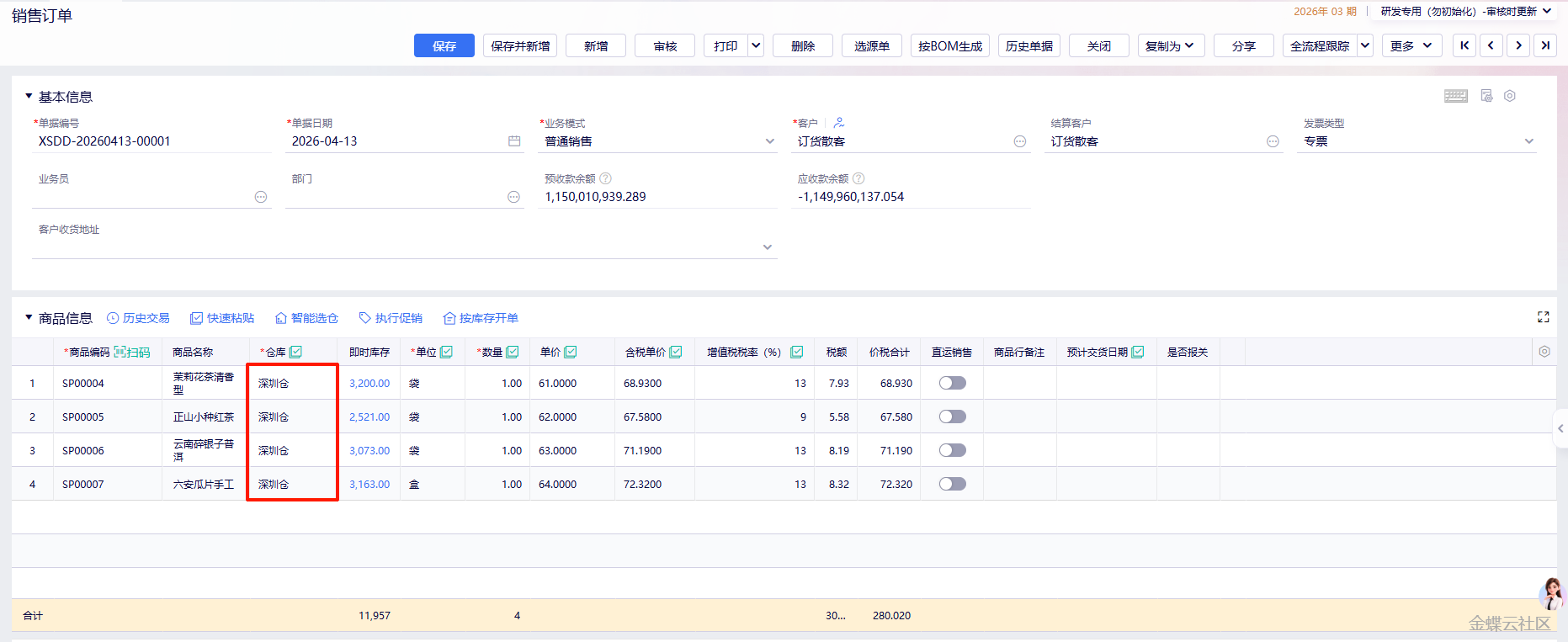Click the 单据编号 input field

[x=151, y=141]
